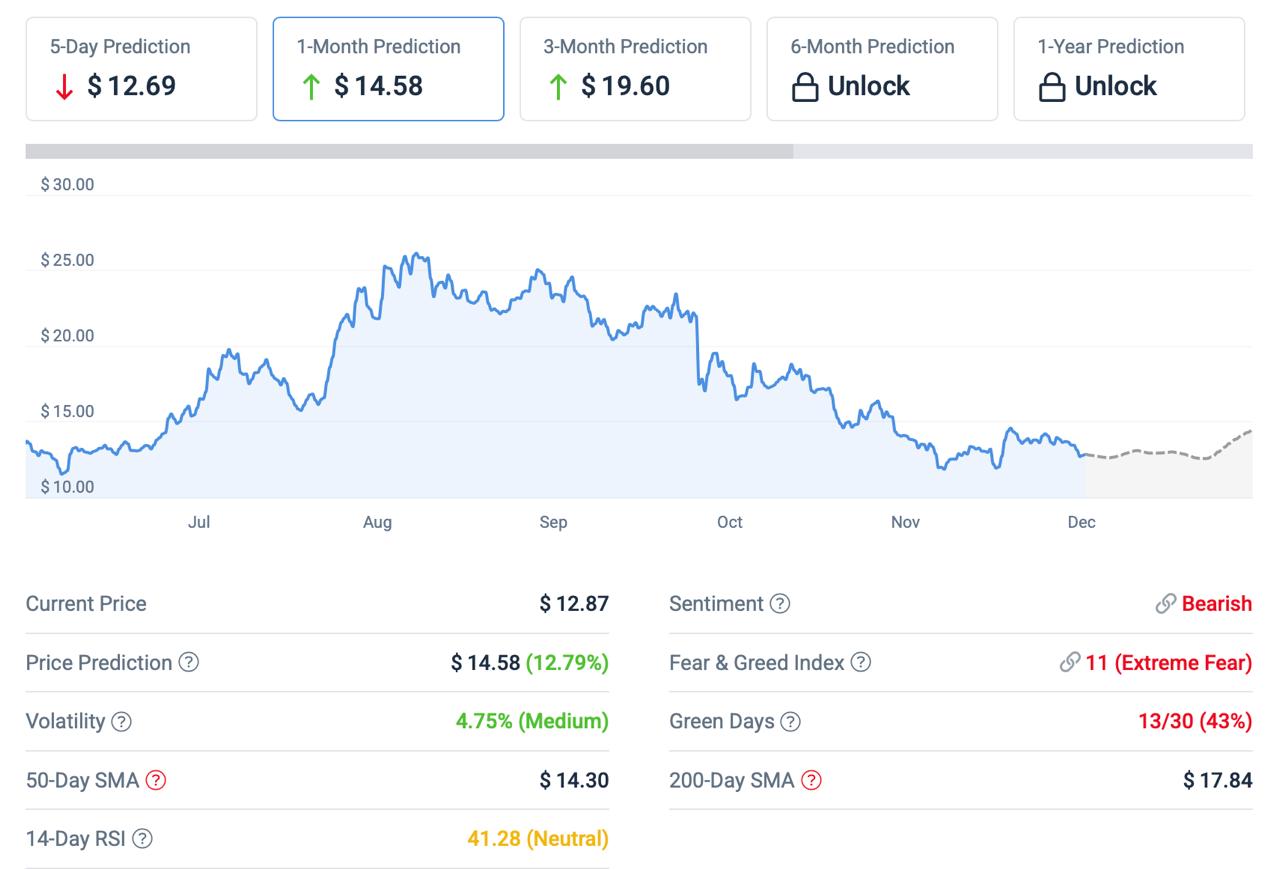Click Unlock on the 6-Month Prediction
1280x870 pixels.
click(x=870, y=86)
